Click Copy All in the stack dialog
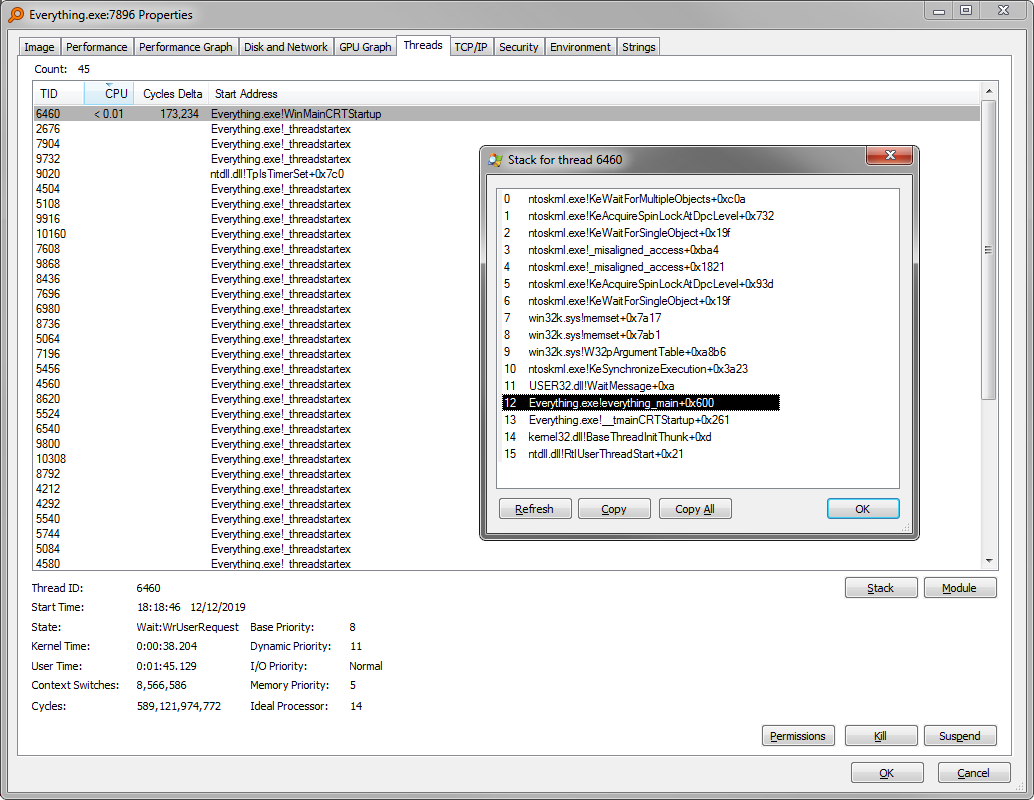The image size is (1034, 800). click(x=695, y=509)
